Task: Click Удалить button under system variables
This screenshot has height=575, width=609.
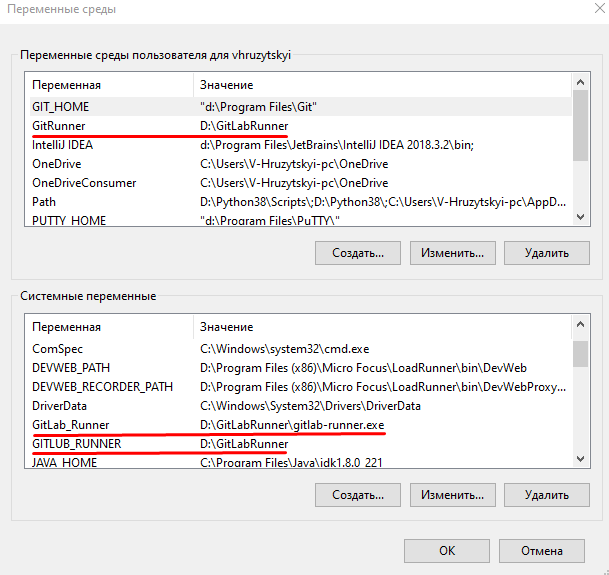Action: 546,495
